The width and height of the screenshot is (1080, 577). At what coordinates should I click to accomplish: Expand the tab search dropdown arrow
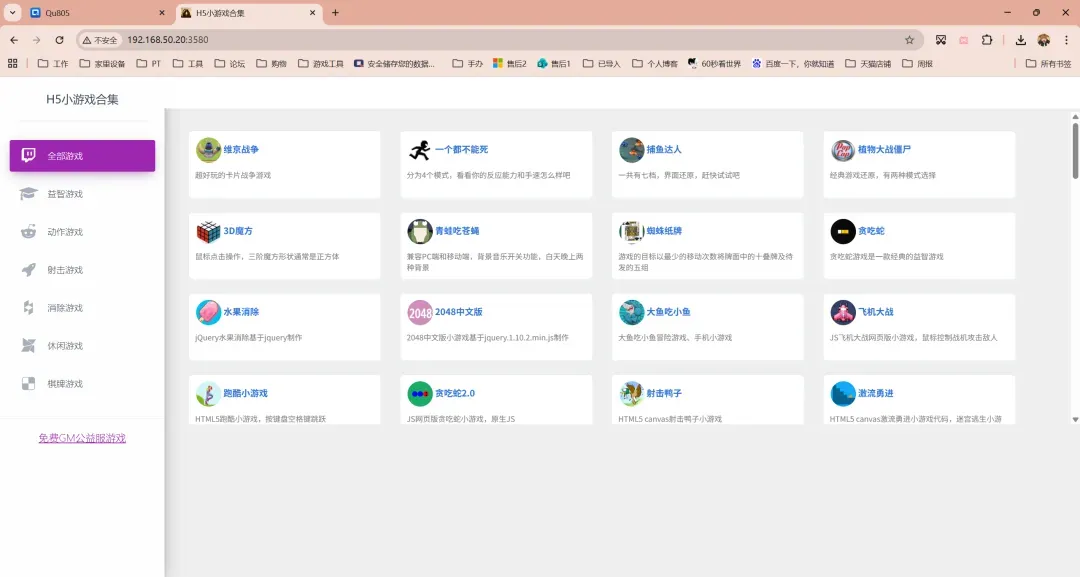pyautogui.click(x=12, y=13)
